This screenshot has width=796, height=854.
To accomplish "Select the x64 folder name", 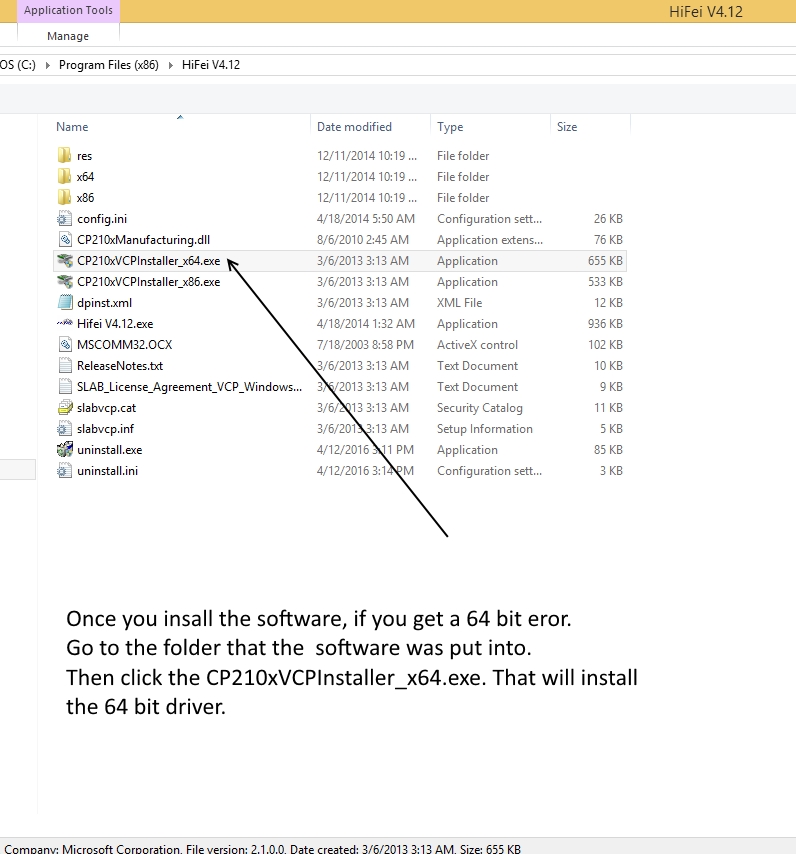I will pos(85,176).
